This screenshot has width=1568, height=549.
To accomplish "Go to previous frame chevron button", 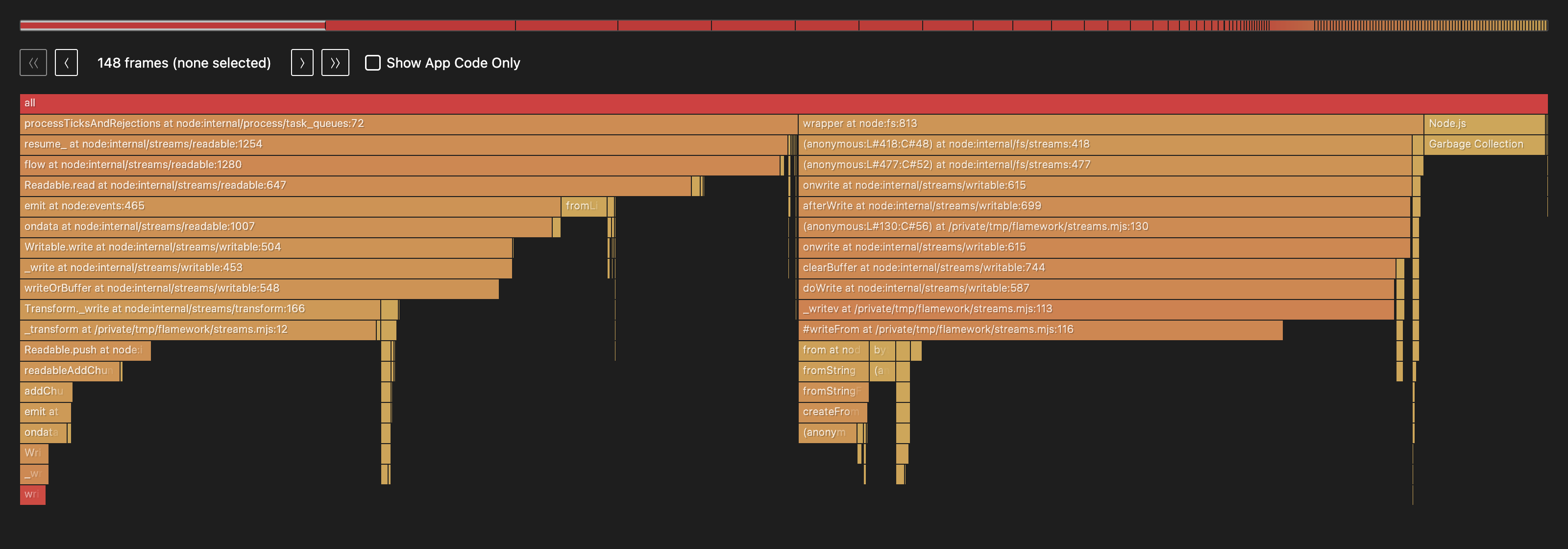I will tap(66, 63).
